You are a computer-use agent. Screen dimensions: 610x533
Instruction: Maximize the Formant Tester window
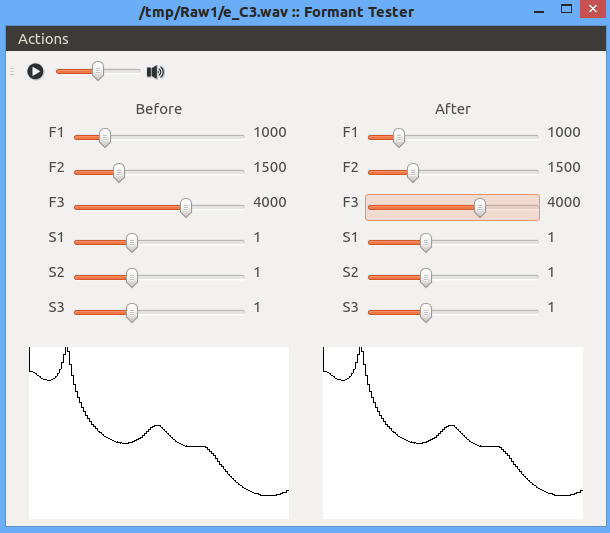pyautogui.click(x=566, y=9)
